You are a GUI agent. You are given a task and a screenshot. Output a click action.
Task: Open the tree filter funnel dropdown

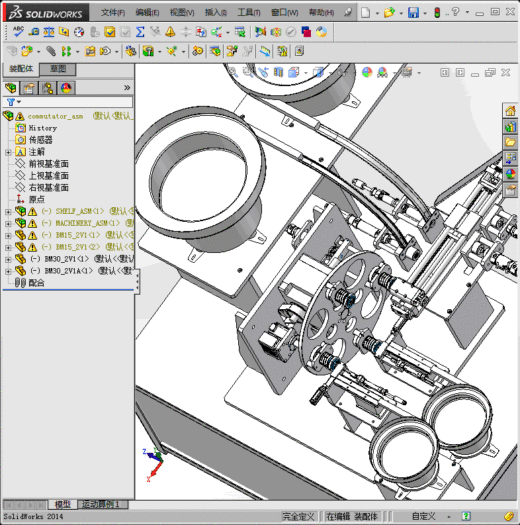click(x=14, y=102)
